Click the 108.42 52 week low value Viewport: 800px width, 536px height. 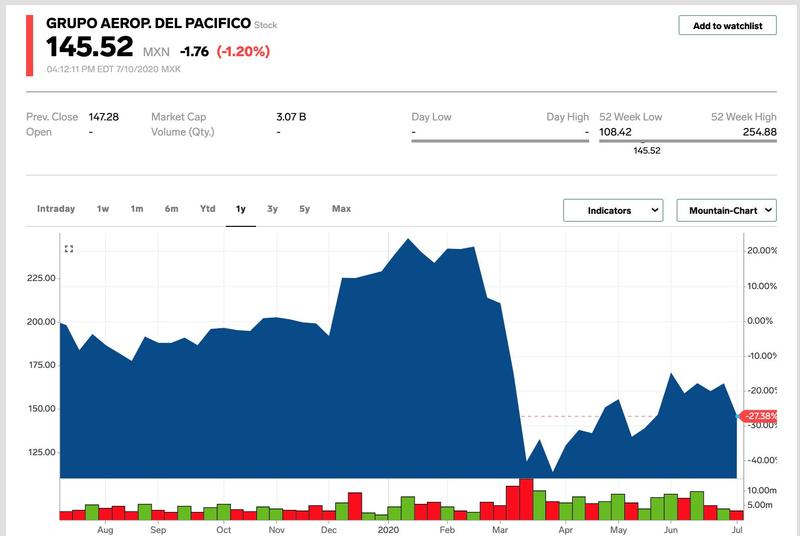615,132
